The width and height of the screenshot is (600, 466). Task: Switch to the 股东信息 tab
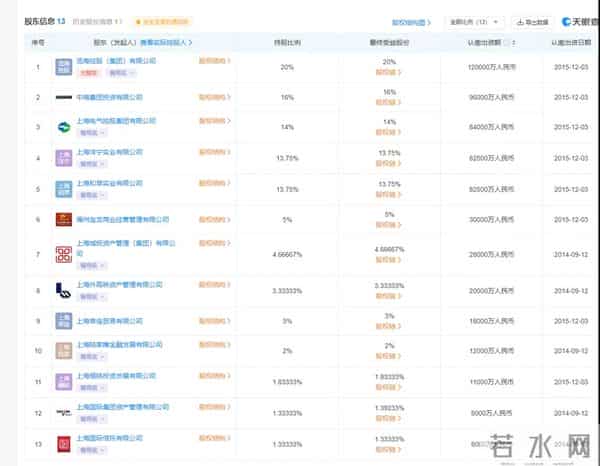(45, 20)
